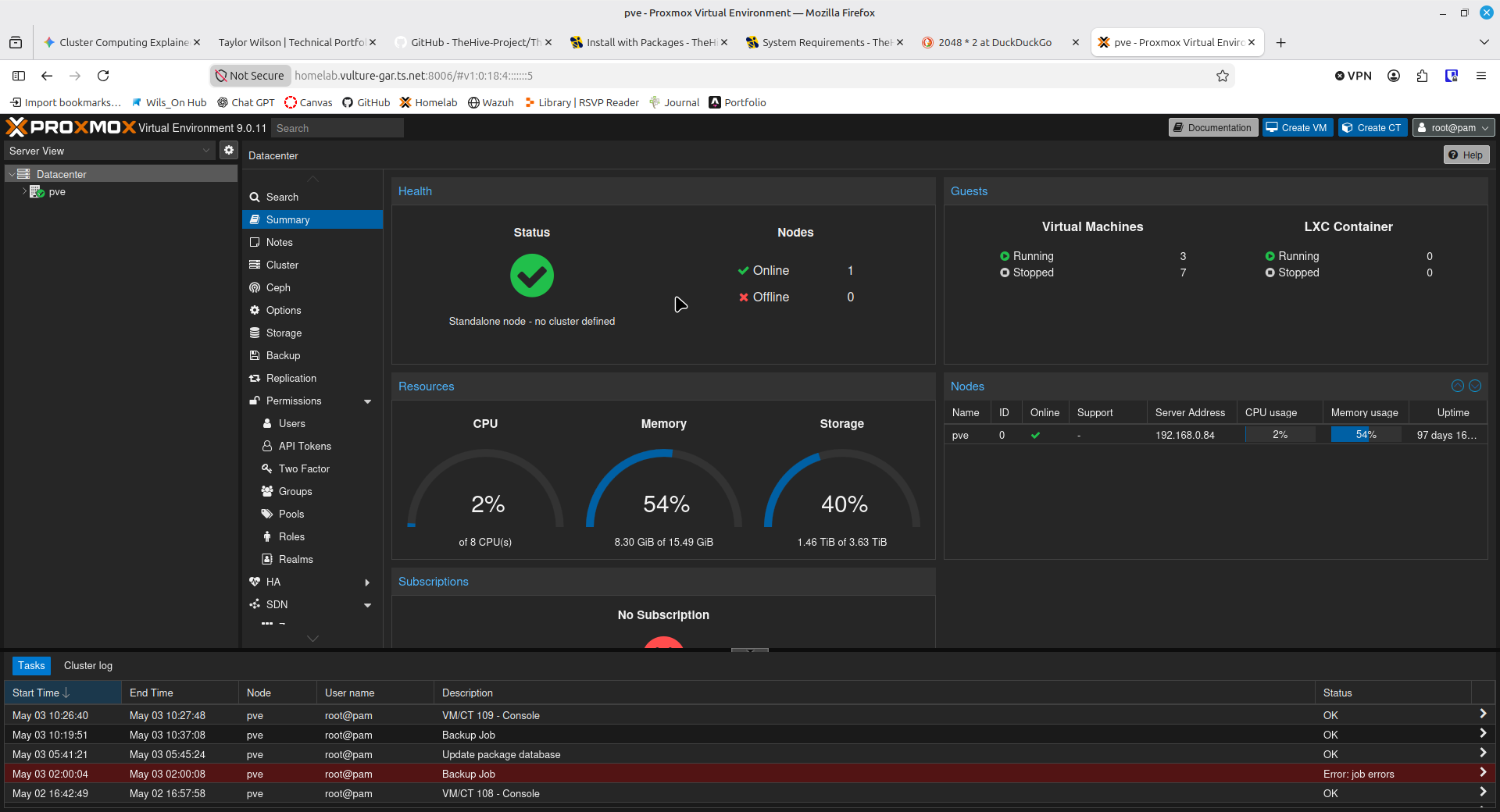Open the Backup menu item
1500x812 pixels.
click(312, 355)
